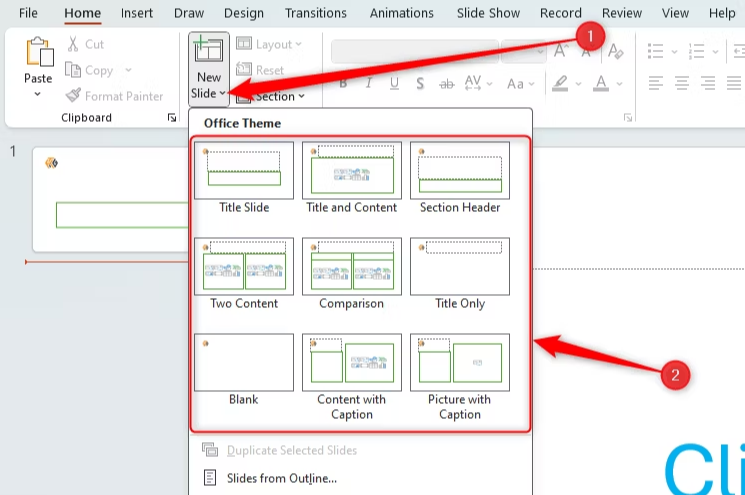Choose the Picture with Caption layout
Viewport: 745px width, 495px height.
point(459,377)
